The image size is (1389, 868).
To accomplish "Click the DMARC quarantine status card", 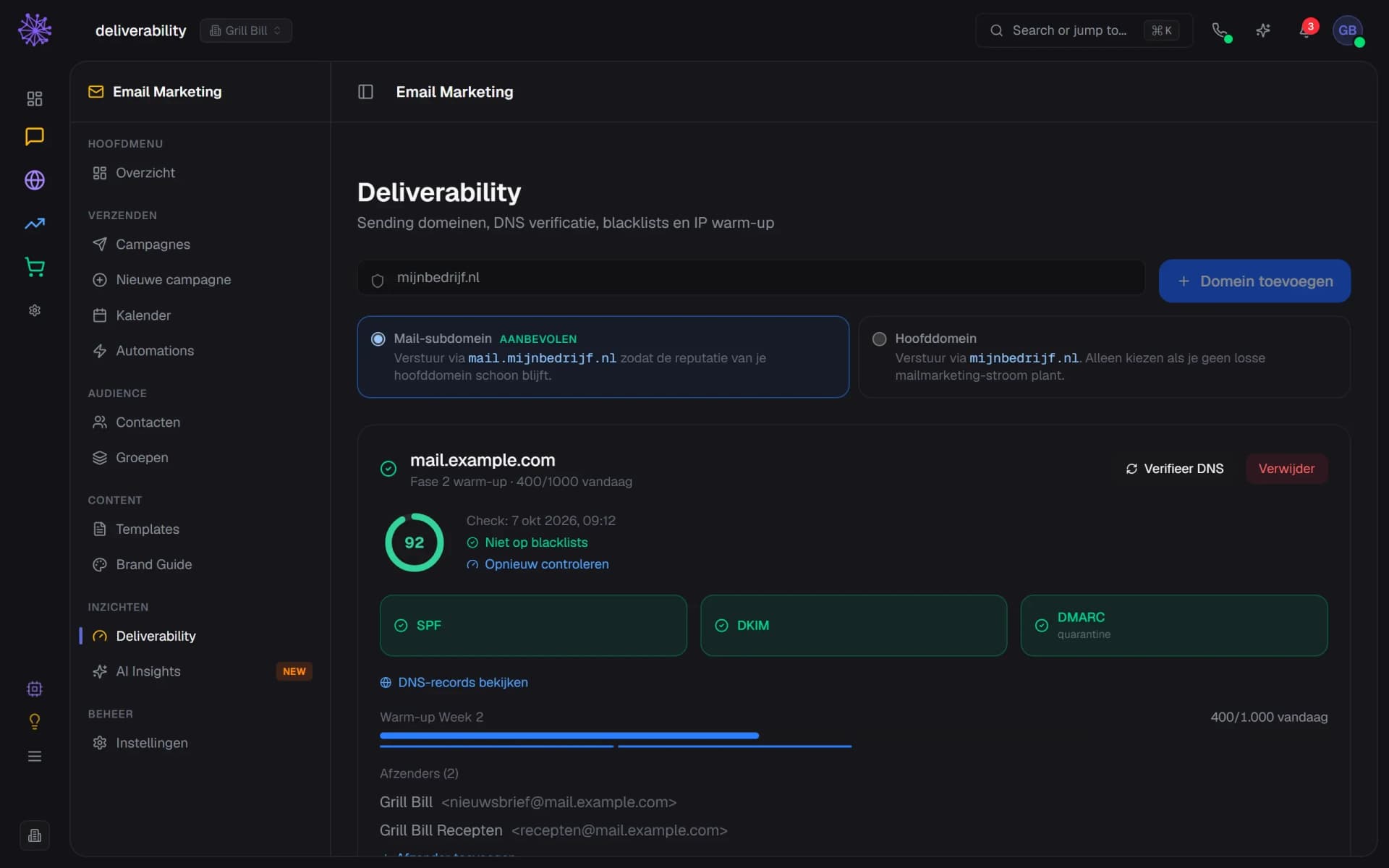I will coord(1173,626).
